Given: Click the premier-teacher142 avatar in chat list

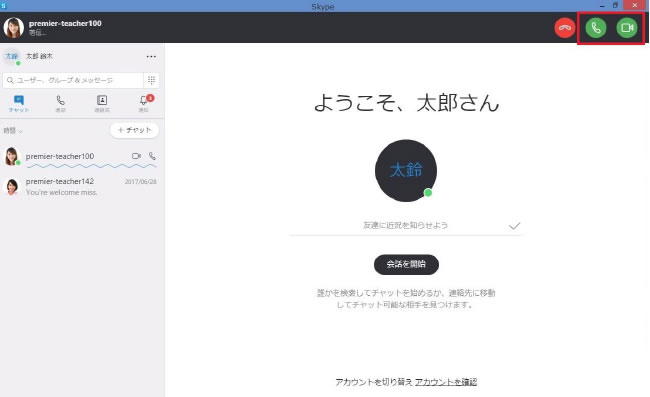Looking at the screenshot, I should click(12, 187).
